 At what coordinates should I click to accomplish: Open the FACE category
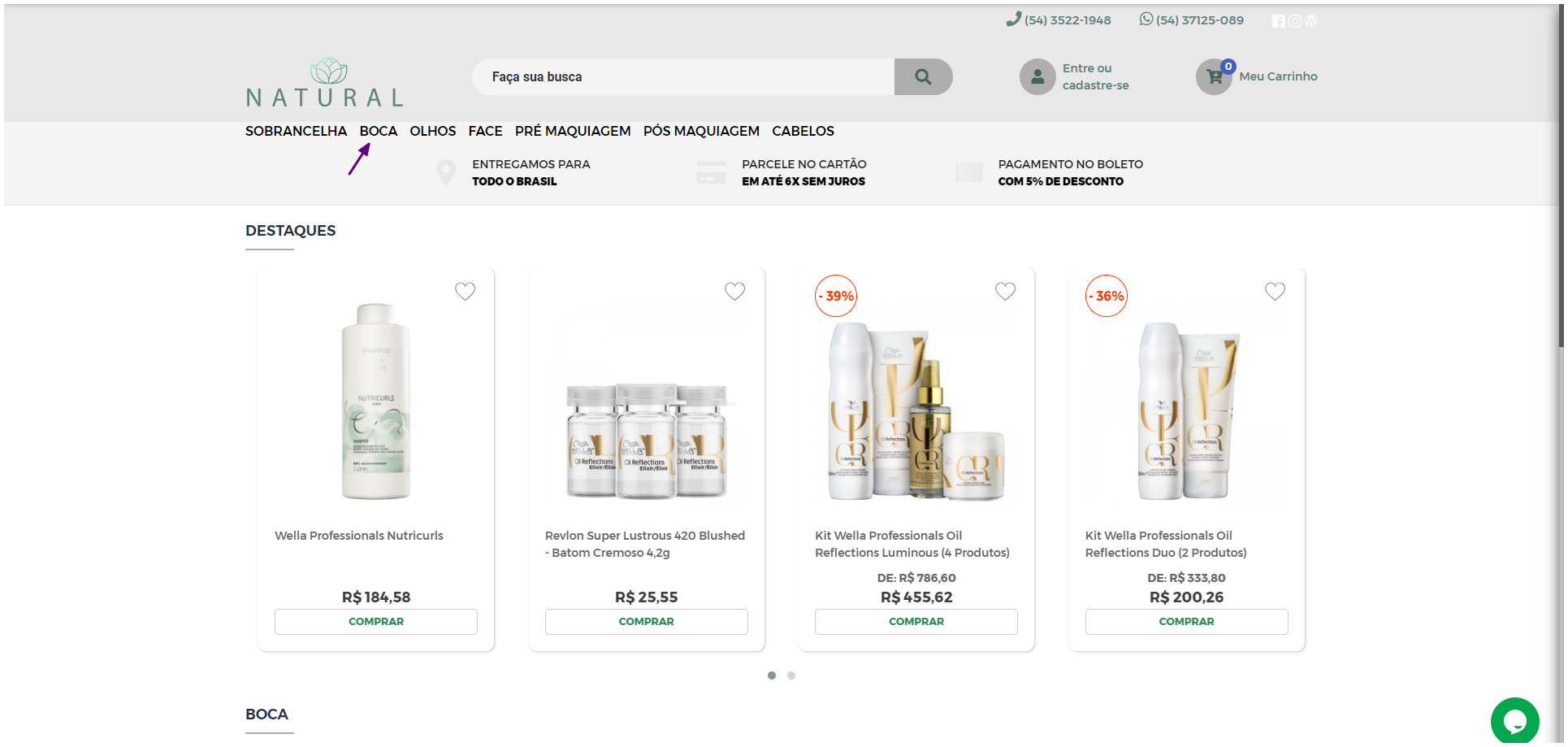pos(485,131)
